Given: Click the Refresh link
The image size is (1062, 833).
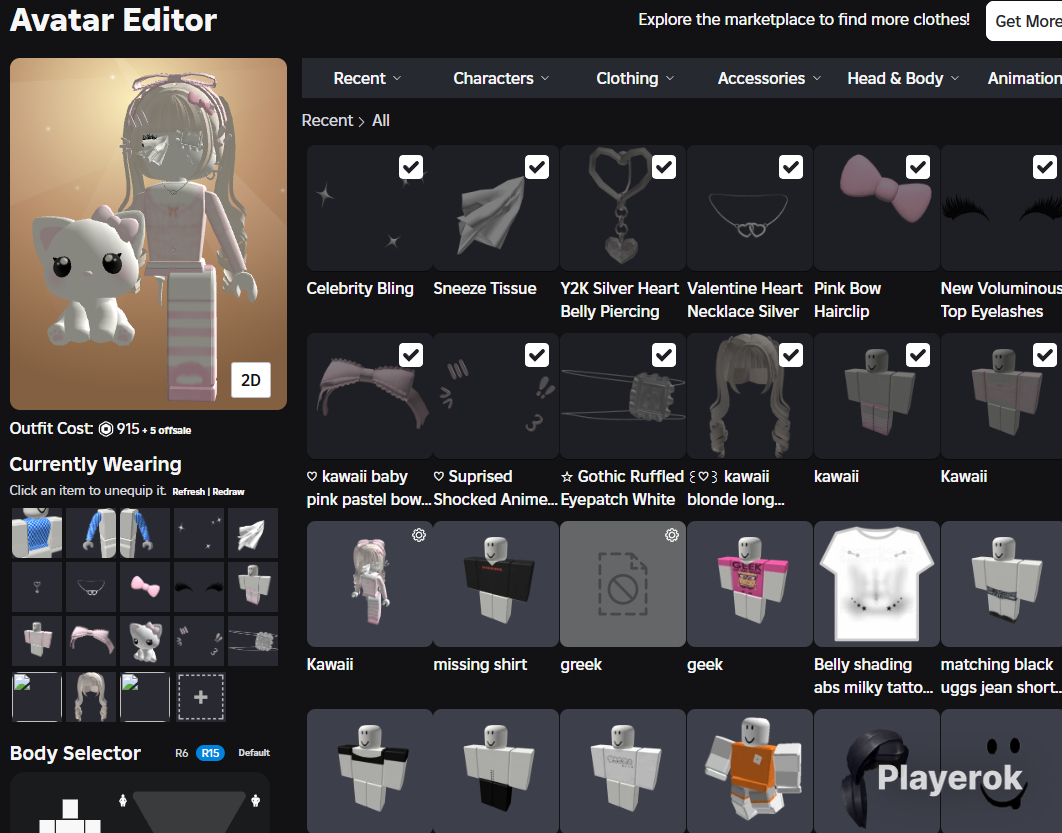Looking at the screenshot, I should [188, 492].
